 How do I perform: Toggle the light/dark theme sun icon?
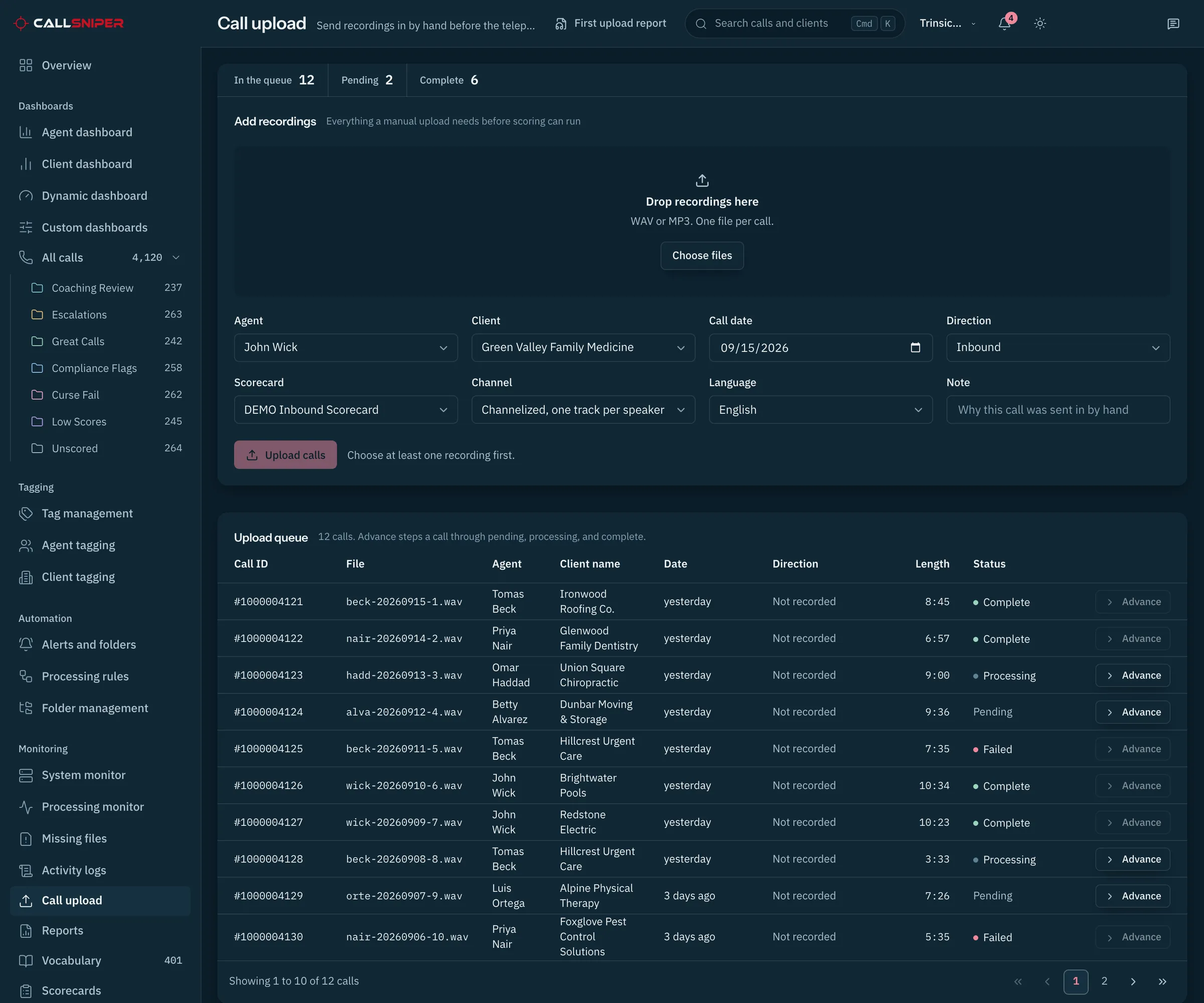click(1040, 24)
